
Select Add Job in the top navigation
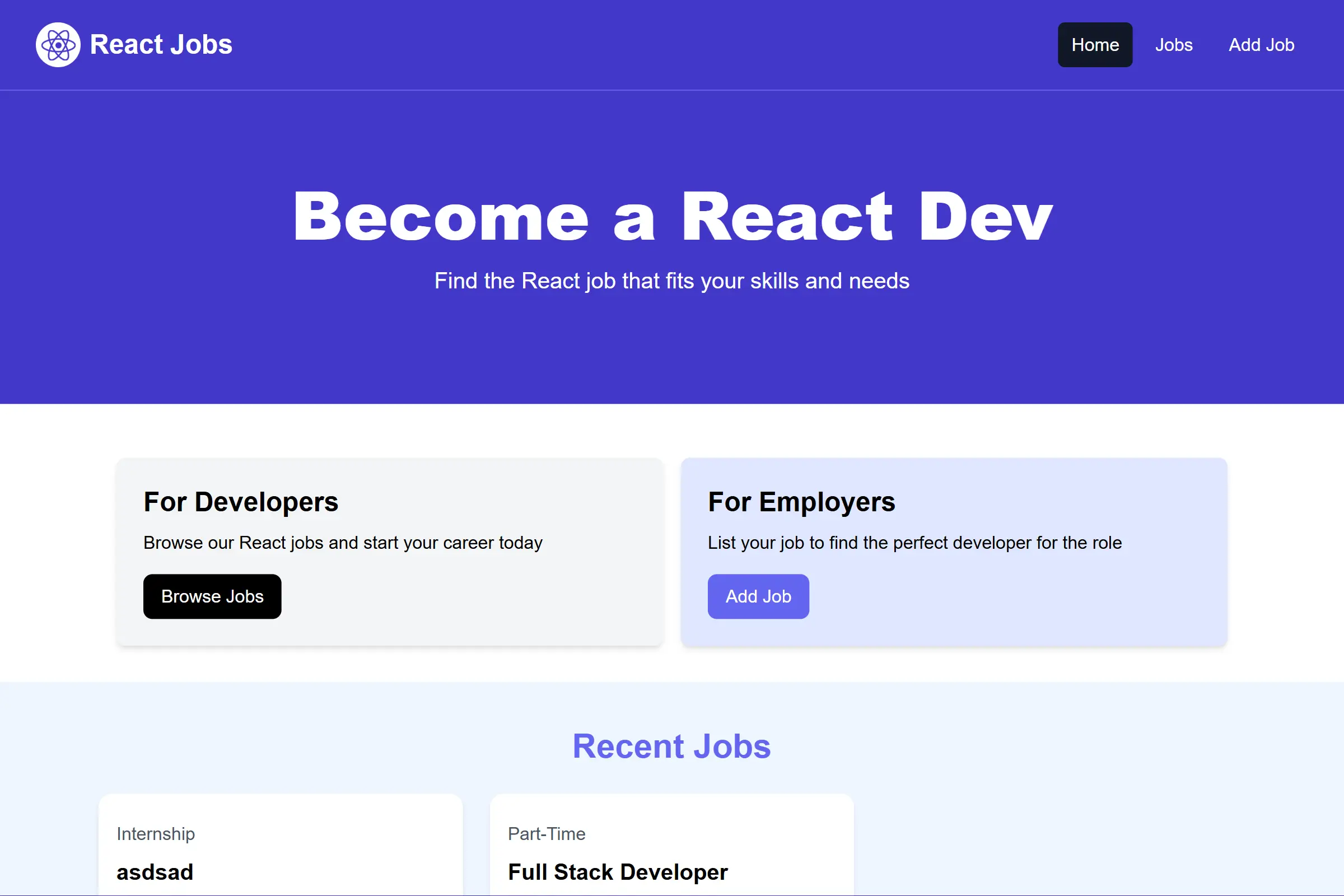pos(1262,45)
